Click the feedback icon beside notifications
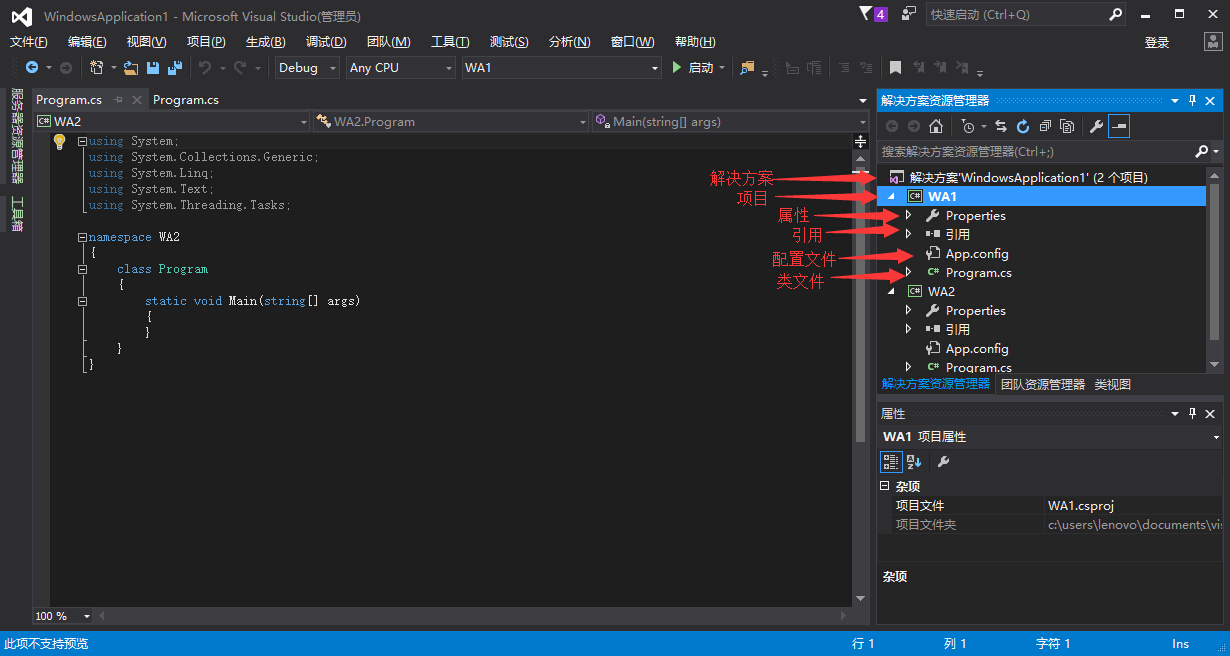The width and height of the screenshot is (1230, 656). click(909, 14)
